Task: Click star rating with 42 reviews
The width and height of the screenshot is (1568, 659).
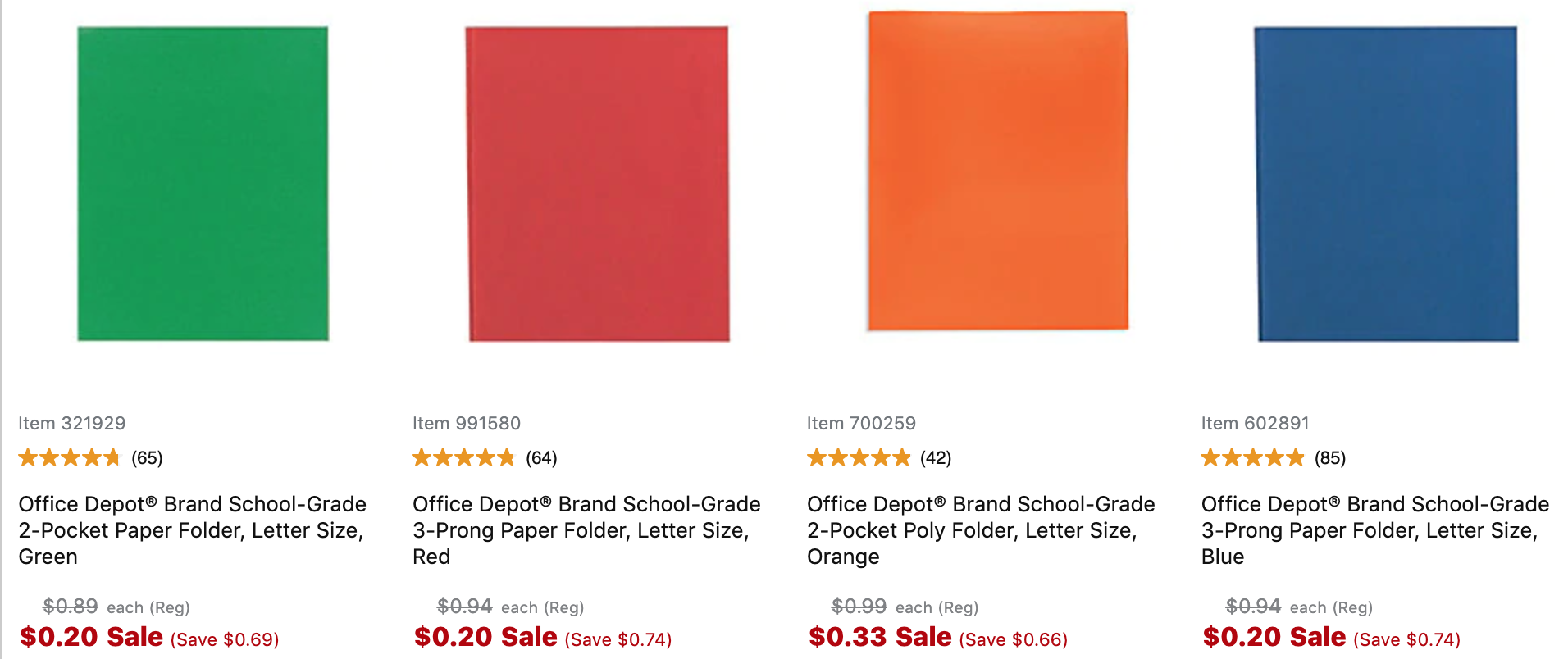Action: tap(859, 457)
